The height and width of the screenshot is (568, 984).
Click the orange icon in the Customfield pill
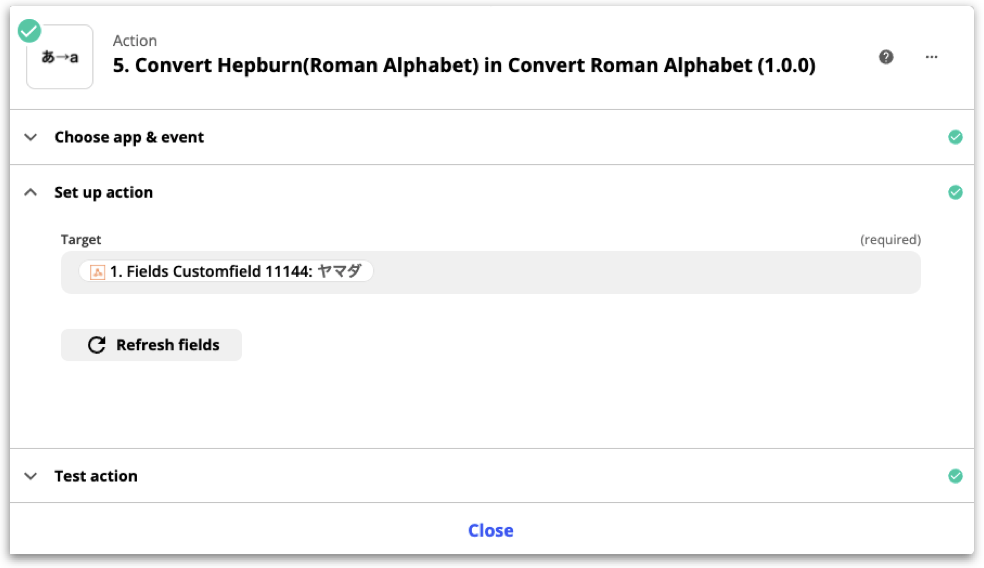98,272
